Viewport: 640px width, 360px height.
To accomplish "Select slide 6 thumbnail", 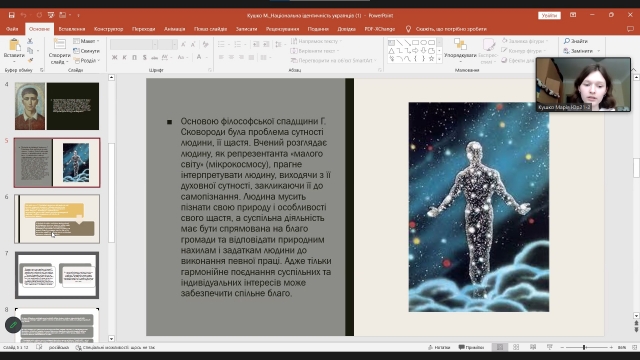I will point(57,219).
